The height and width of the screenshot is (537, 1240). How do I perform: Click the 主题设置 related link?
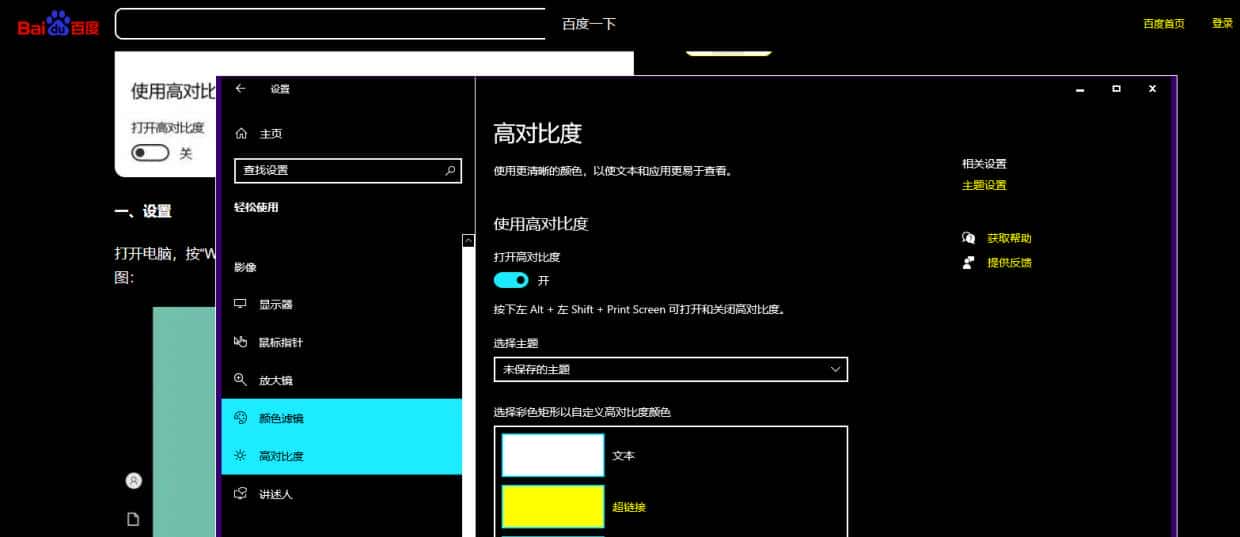click(x=984, y=185)
